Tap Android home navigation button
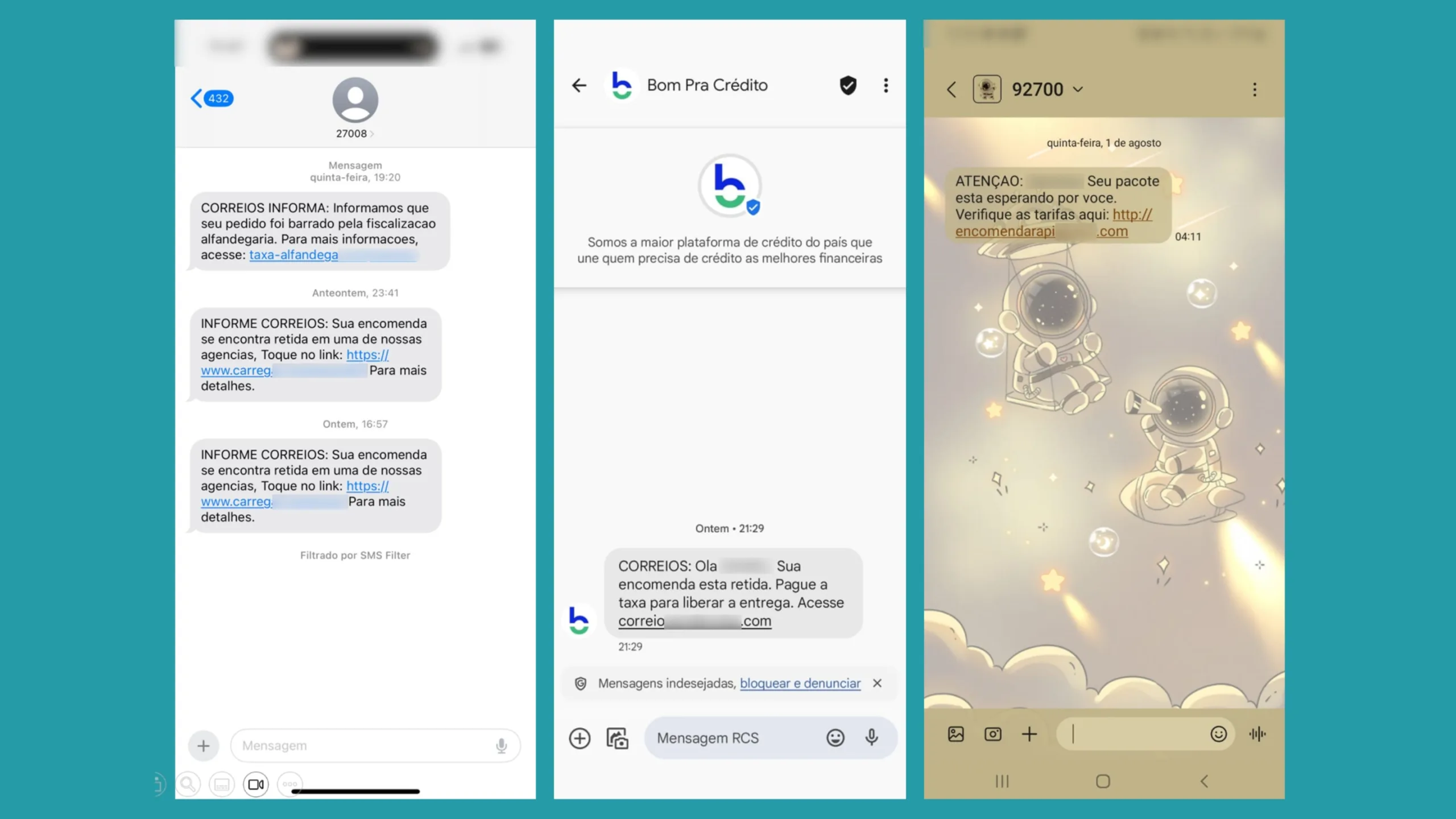This screenshot has height=819, width=1456. pyautogui.click(x=1103, y=782)
